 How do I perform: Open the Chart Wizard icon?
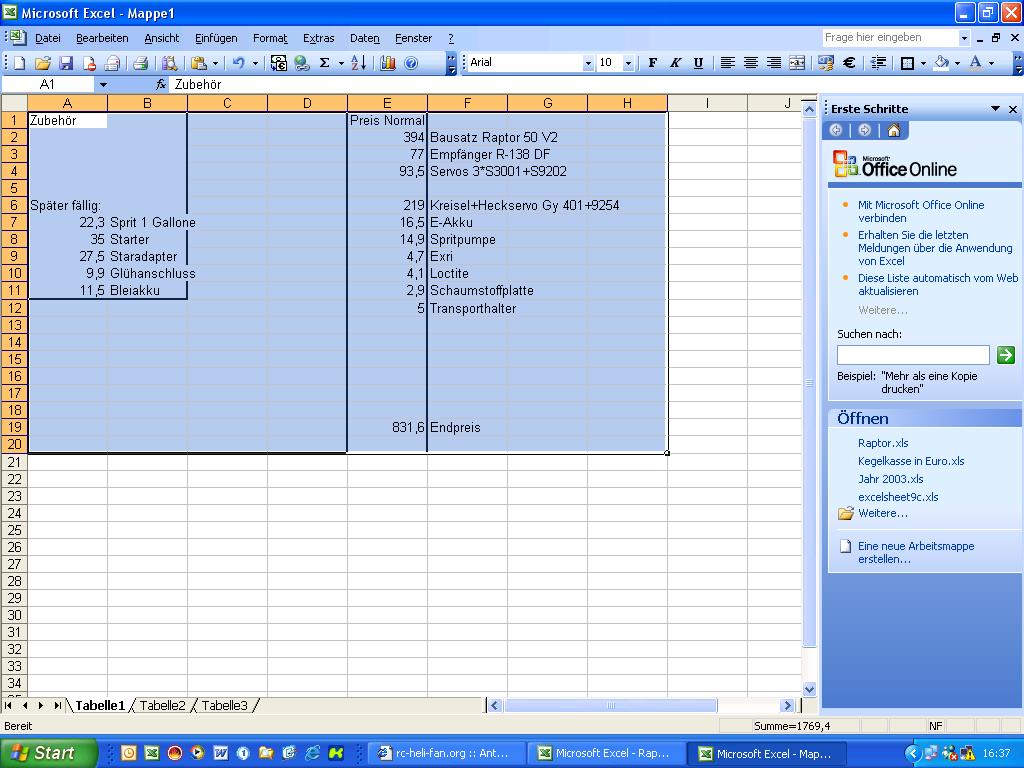click(388, 63)
